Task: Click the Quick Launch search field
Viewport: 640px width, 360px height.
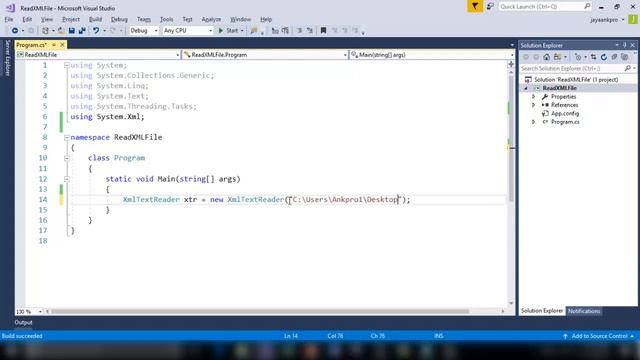Action: tap(545, 7)
